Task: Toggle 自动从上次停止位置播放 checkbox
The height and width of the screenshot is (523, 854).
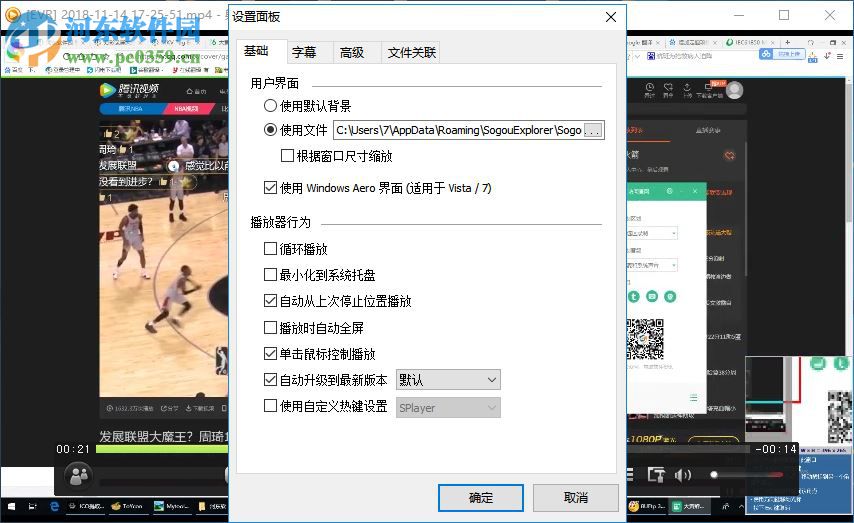Action: point(270,301)
